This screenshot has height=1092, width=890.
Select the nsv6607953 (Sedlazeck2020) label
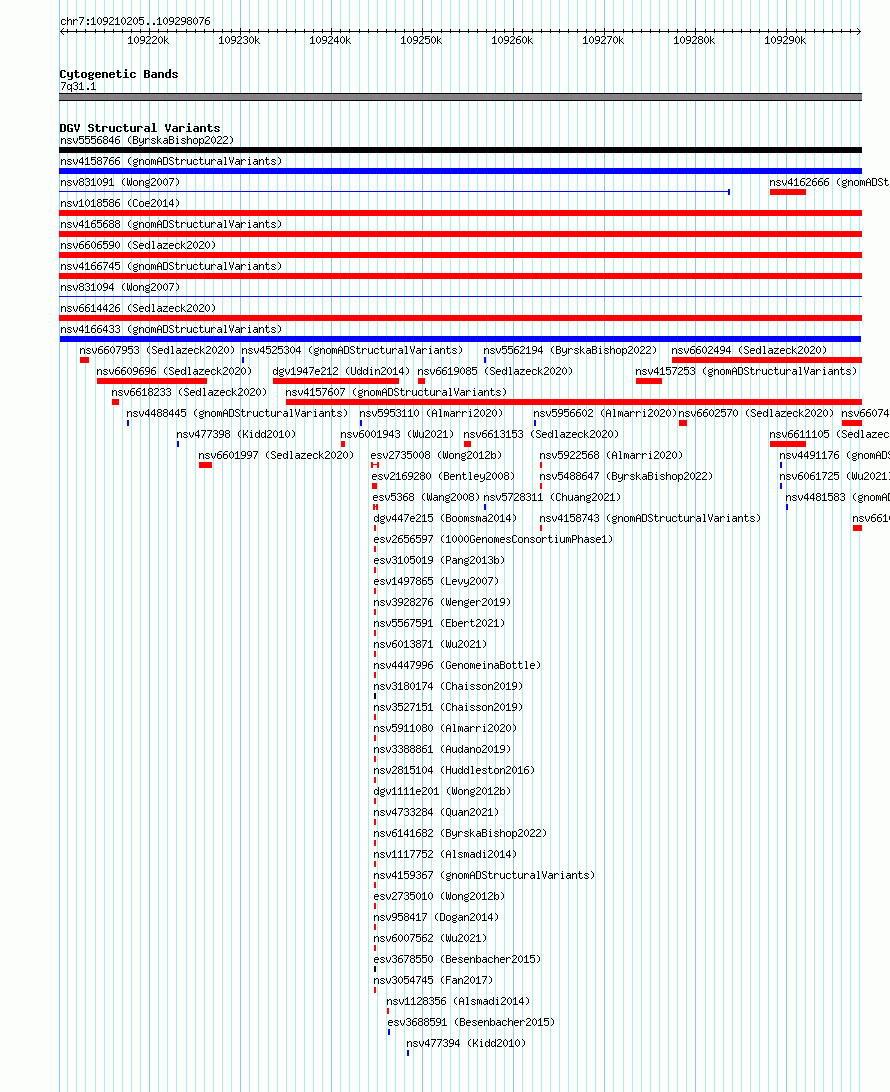[157, 350]
